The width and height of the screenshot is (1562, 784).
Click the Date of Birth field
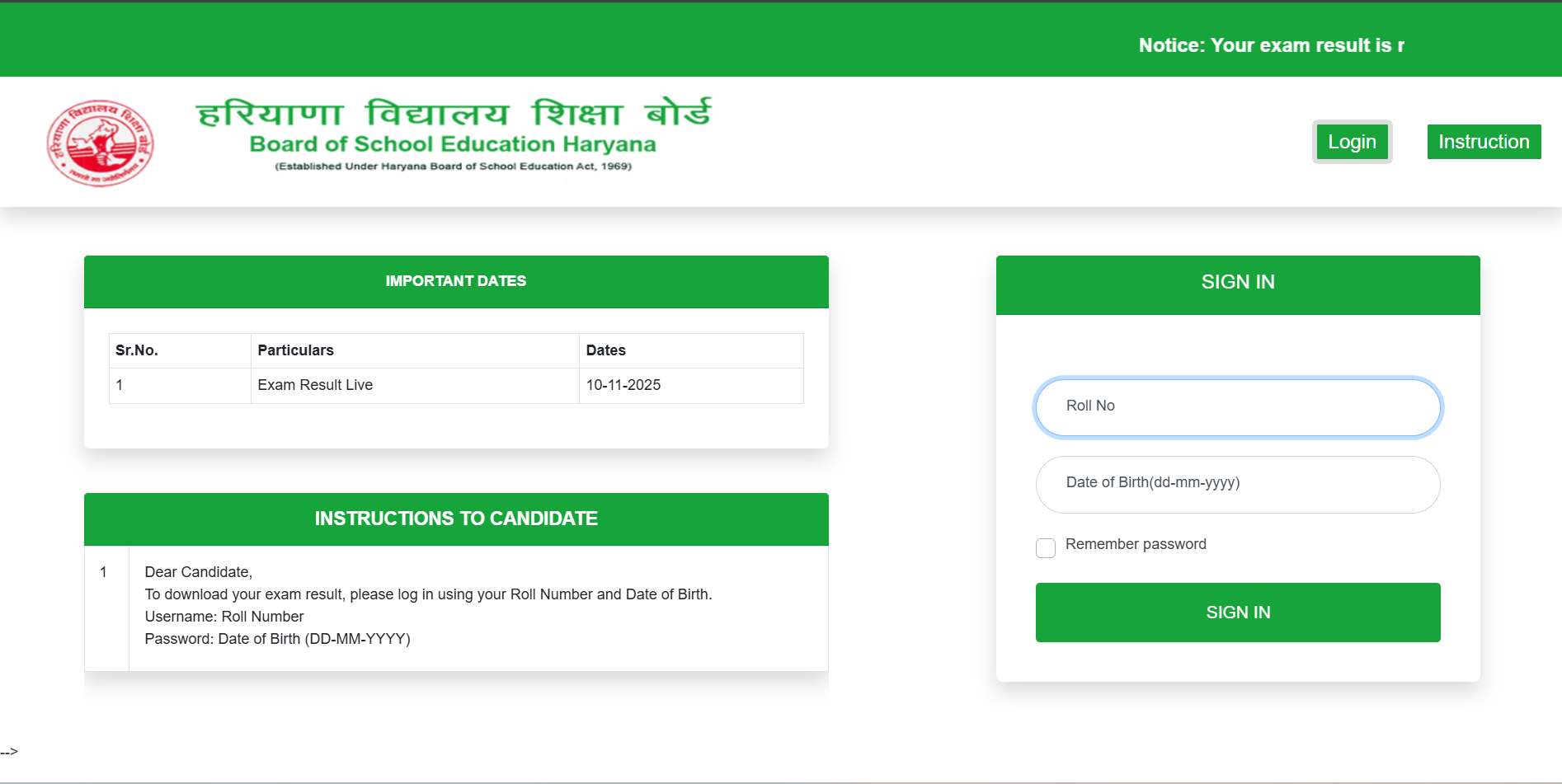tap(1237, 484)
